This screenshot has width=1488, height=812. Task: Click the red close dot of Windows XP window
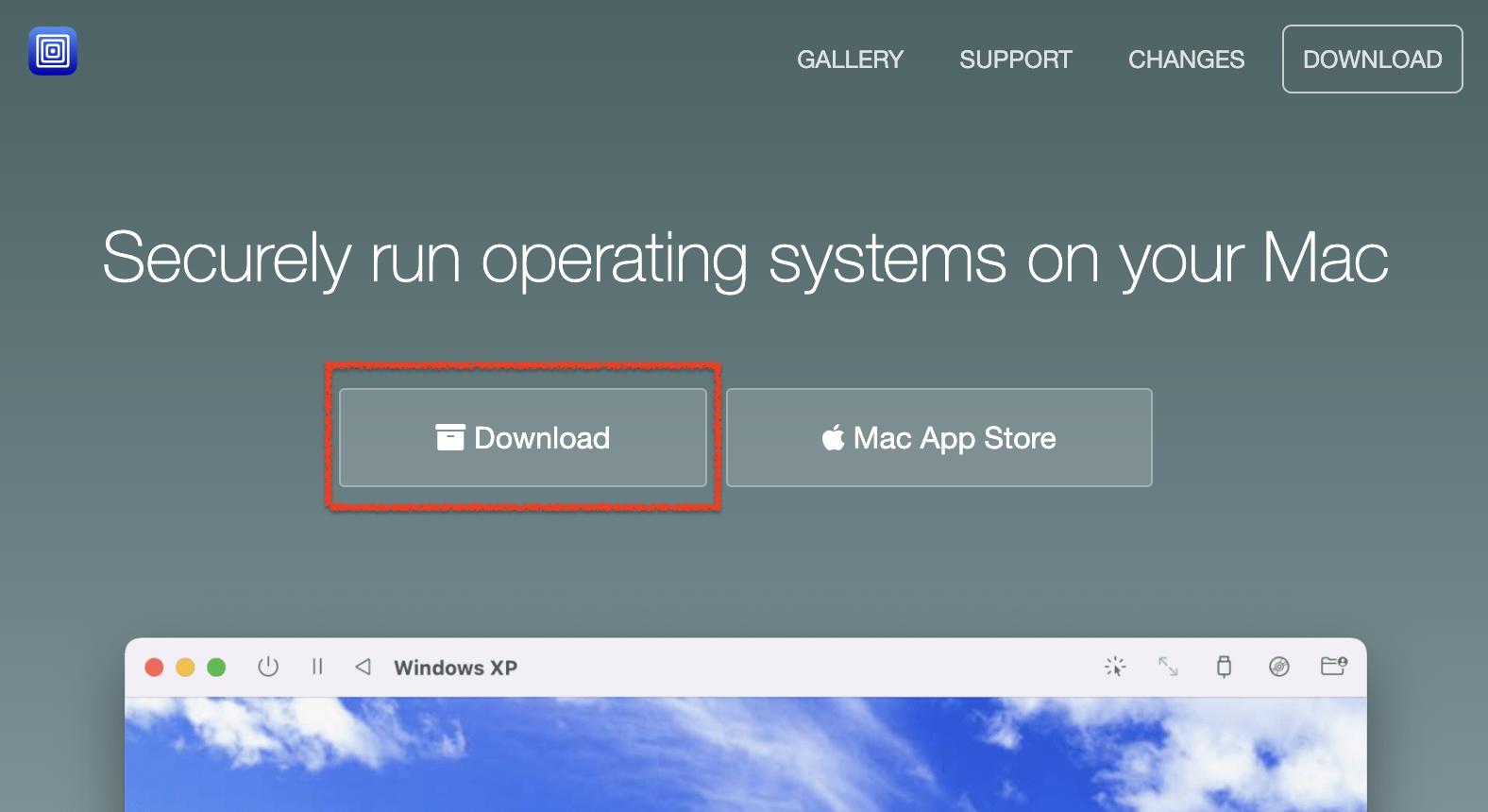pyautogui.click(x=154, y=668)
